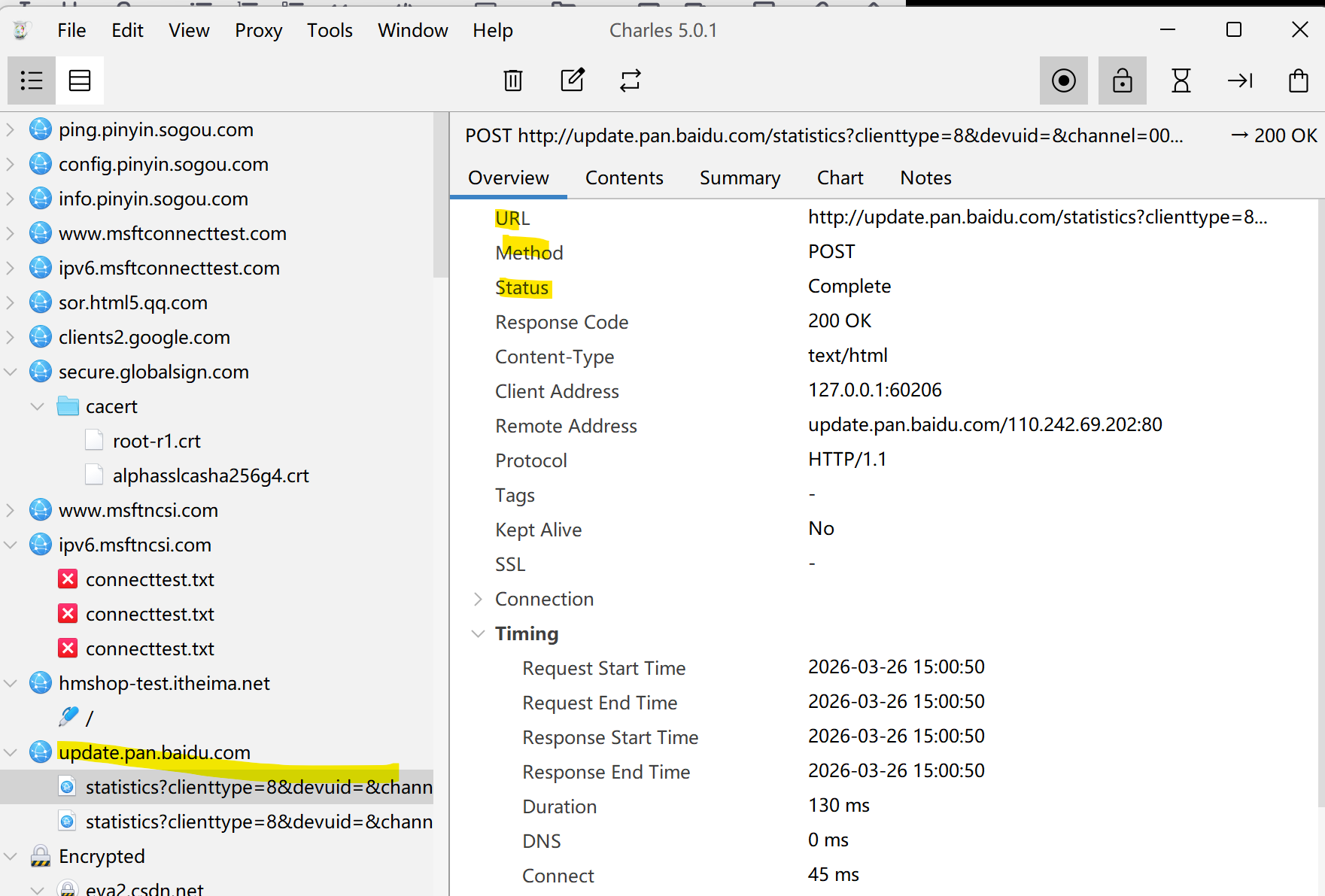Select second statistics?clienttype request
The height and width of the screenshot is (896, 1325).
pos(259,822)
